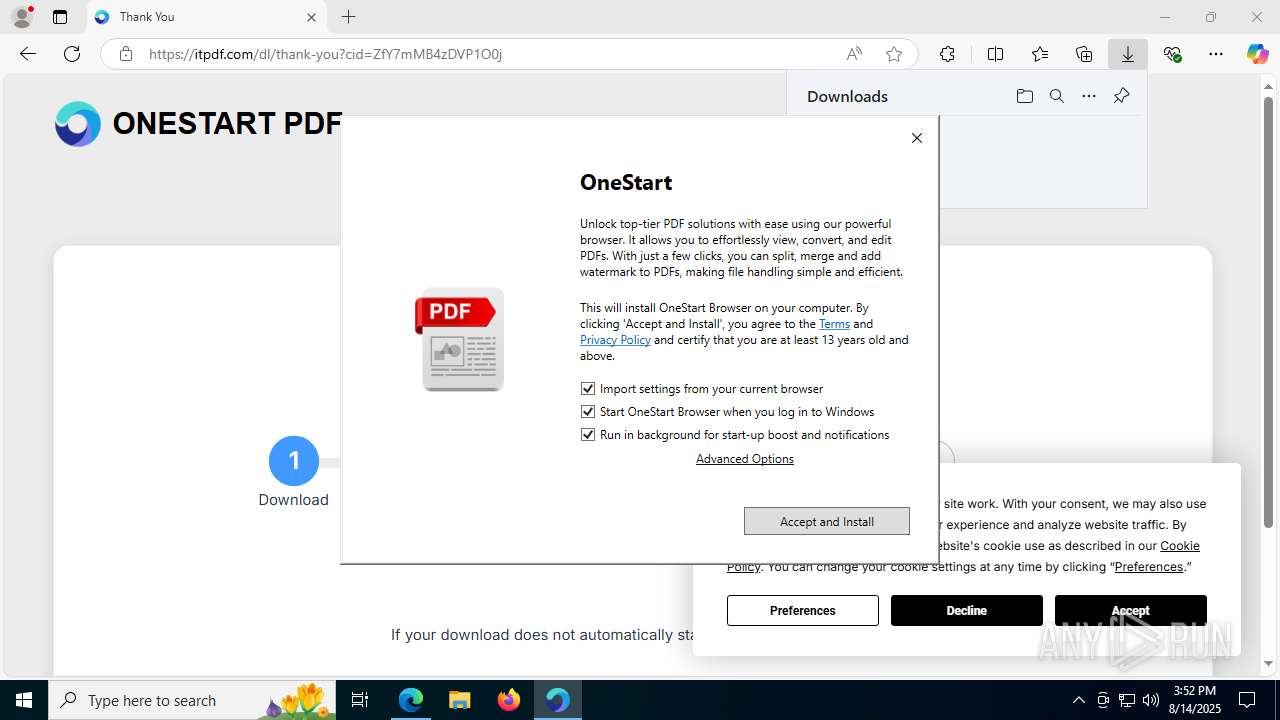Open Task View on the taskbar
Image resolution: width=1280 pixels, height=720 pixels.
[x=360, y=700]
